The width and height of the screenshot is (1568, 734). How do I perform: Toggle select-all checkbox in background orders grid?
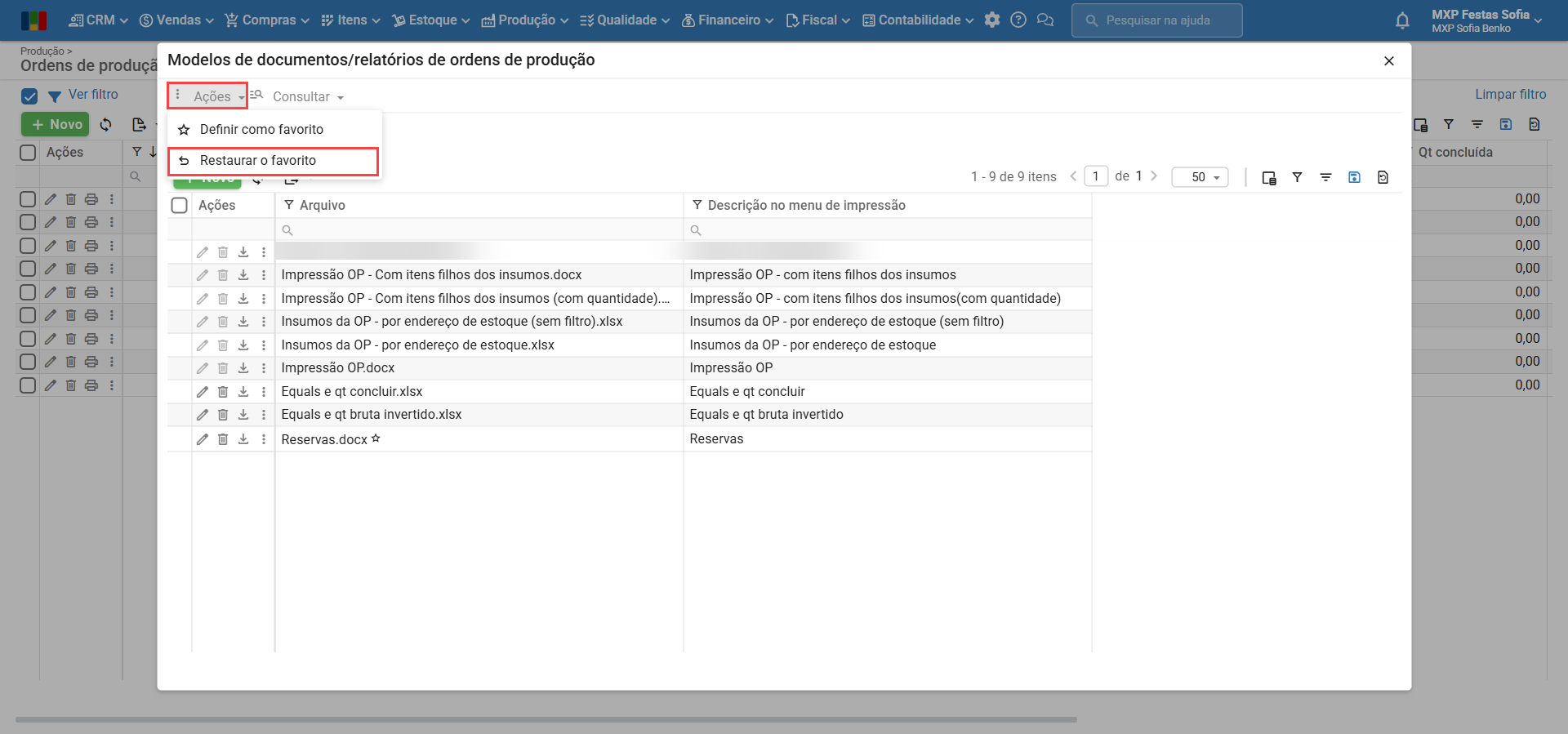click(28, 153)
